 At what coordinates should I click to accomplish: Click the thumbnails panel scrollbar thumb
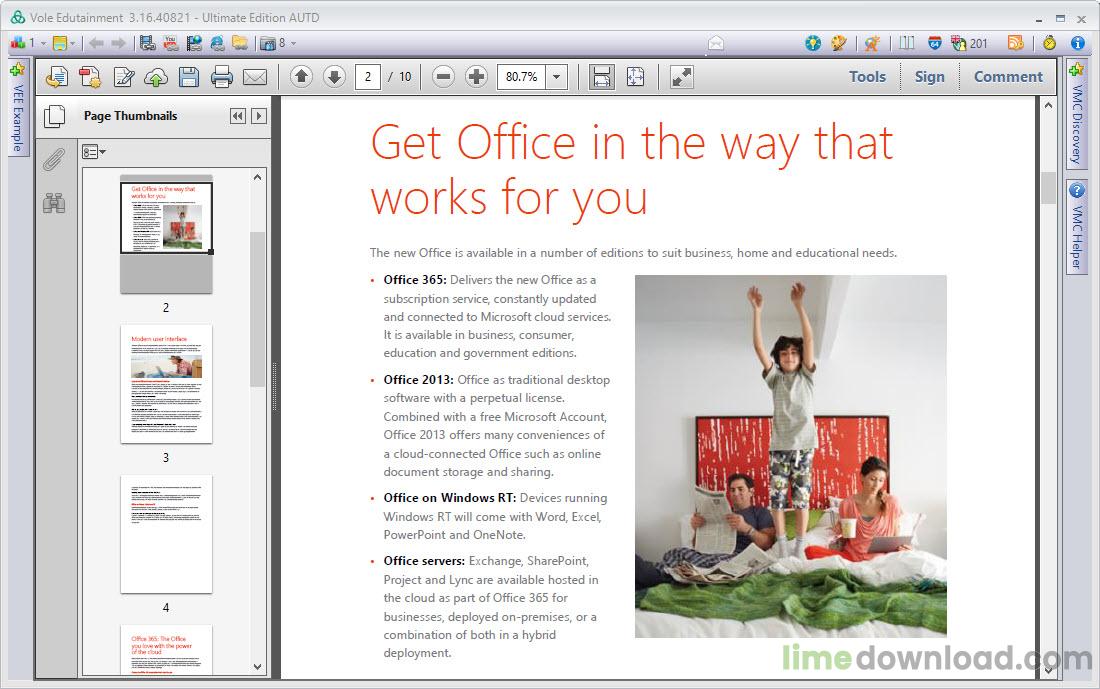(x=257, y=309)
